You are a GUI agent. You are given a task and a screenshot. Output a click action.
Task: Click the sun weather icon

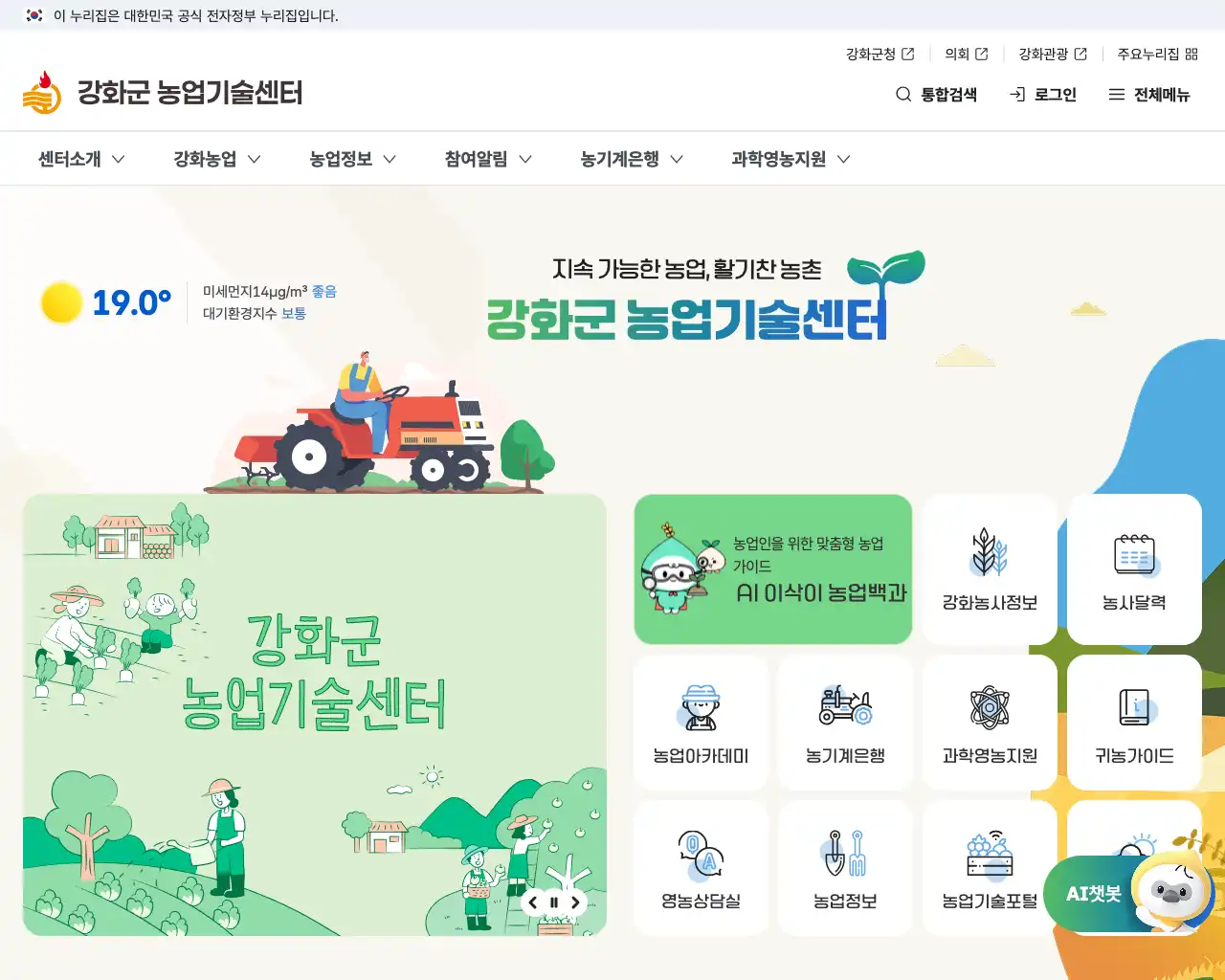pyautogui.click(x=61, y=302)
